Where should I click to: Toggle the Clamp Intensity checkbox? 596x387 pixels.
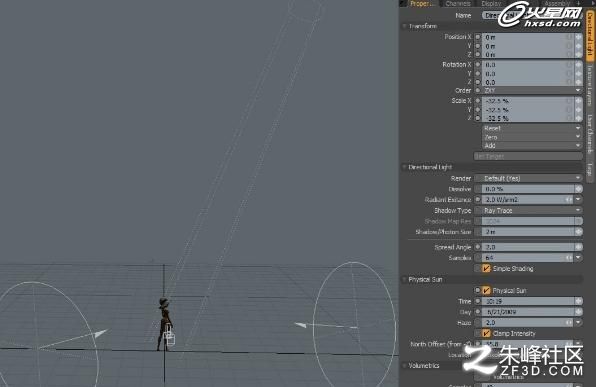coord(486,333)
